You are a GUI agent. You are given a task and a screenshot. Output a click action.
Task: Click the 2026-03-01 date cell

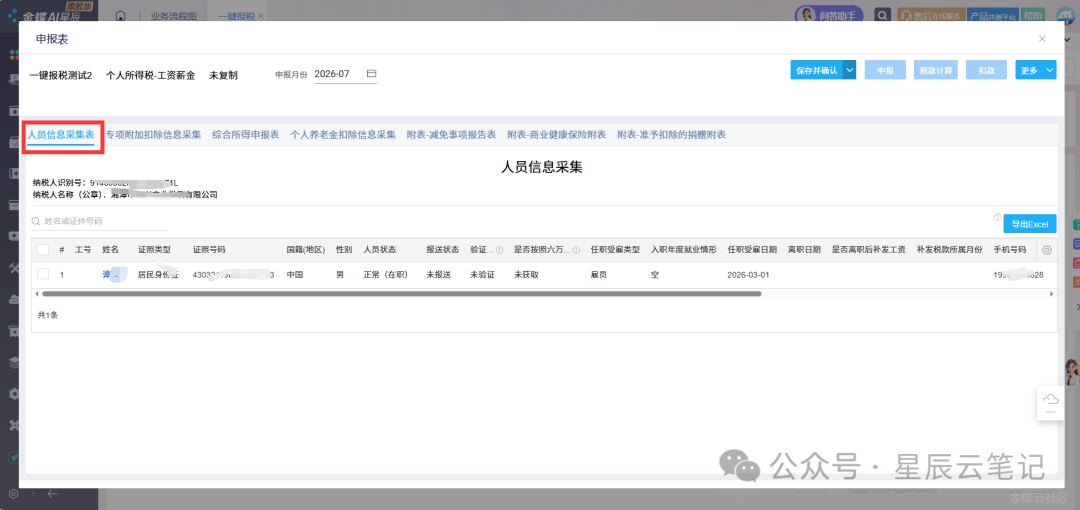(748, 274)
